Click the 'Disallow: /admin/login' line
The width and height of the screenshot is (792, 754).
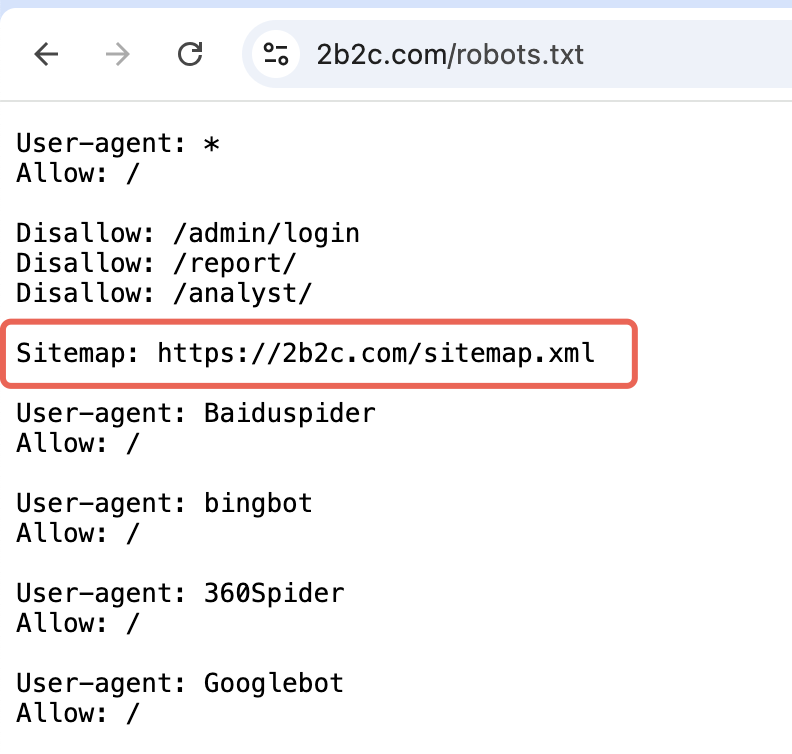click(188, 233)
